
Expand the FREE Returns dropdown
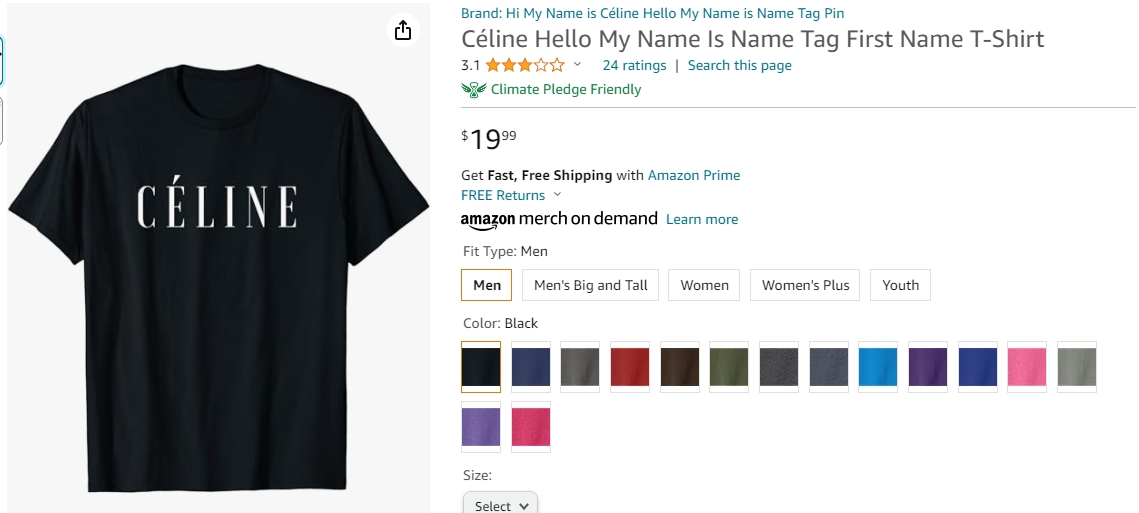point(557,195)
